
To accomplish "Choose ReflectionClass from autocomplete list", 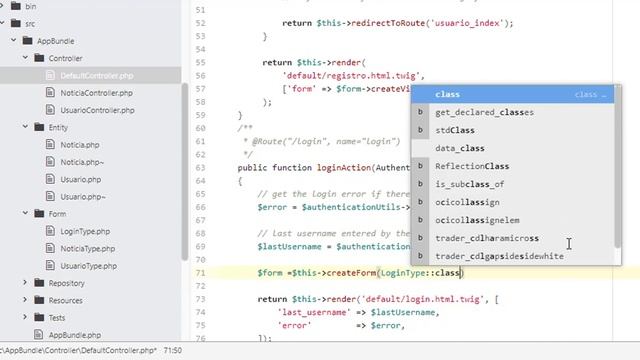I will click(513, 166).
